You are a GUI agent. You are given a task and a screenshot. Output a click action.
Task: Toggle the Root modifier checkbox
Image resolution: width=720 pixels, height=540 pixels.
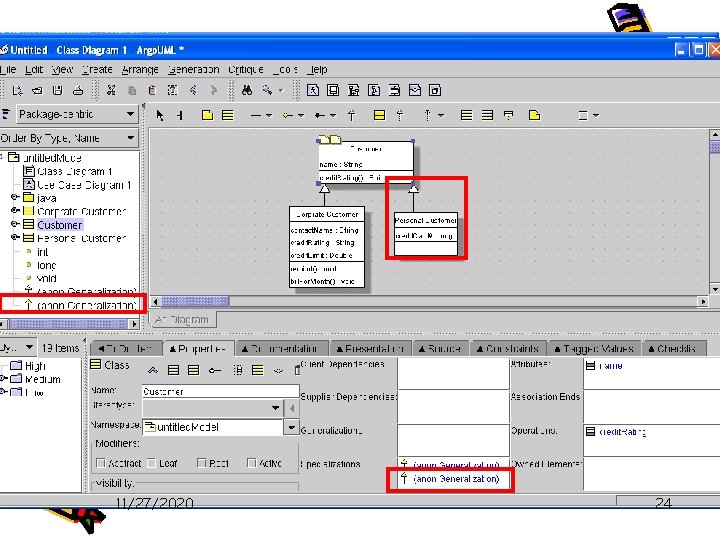click(x=202, y=463)
